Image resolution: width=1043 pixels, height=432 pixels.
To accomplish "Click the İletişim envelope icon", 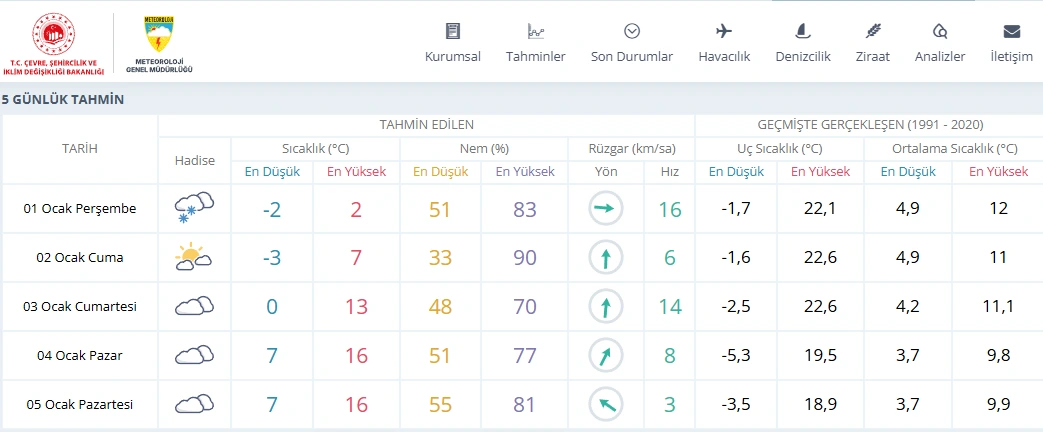I will (1011, 31).
